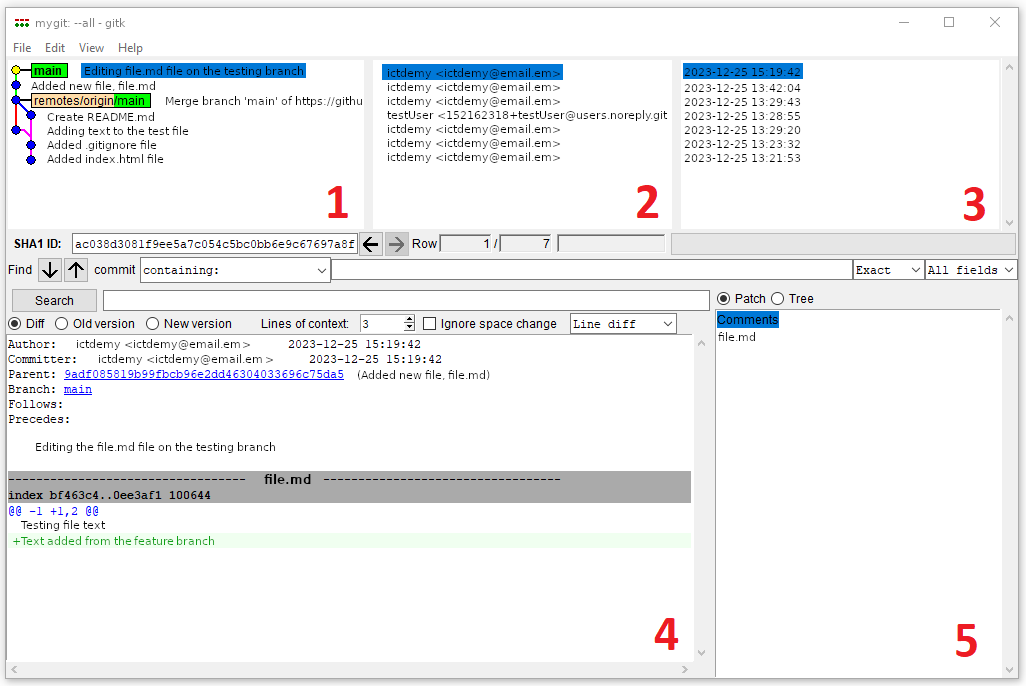Enable Ignore space change checkbox

coord(430,324)
